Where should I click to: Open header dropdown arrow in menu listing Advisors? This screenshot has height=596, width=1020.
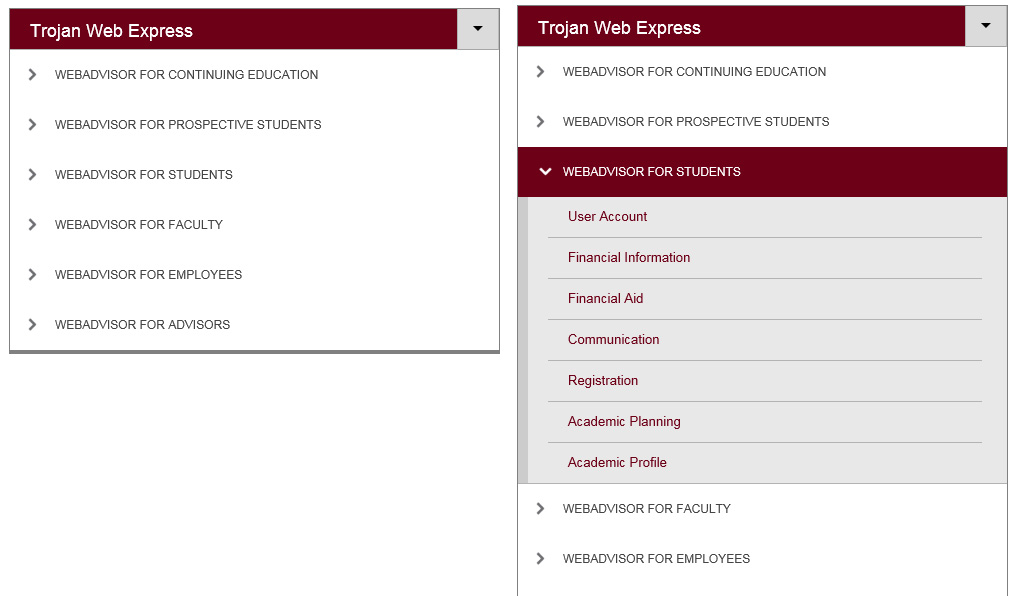(x=477, y=29)
